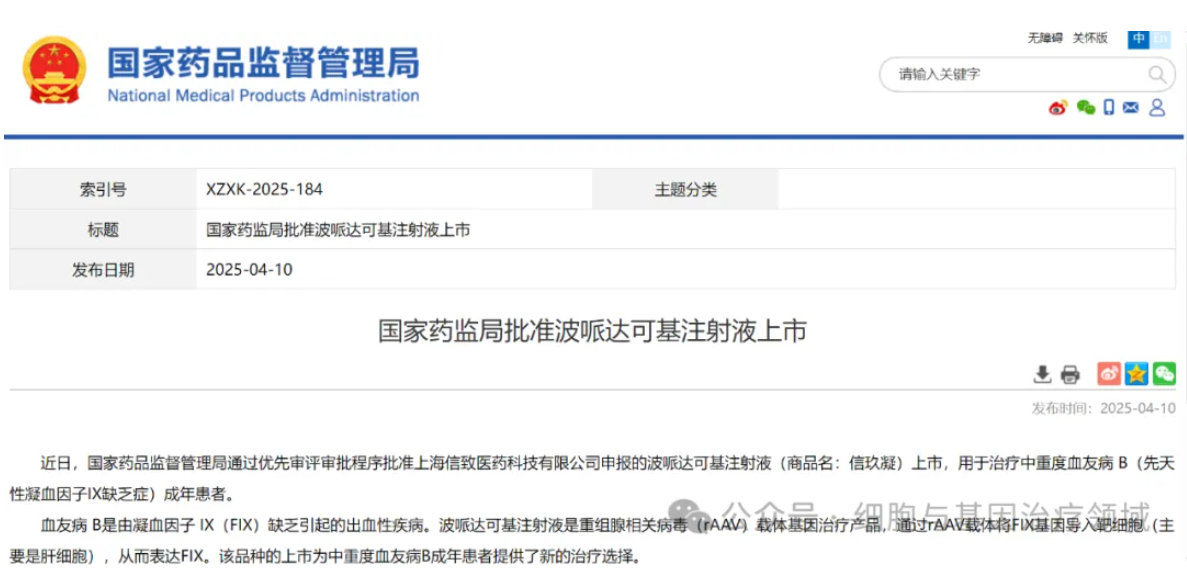Click the print article icon

1070,372
